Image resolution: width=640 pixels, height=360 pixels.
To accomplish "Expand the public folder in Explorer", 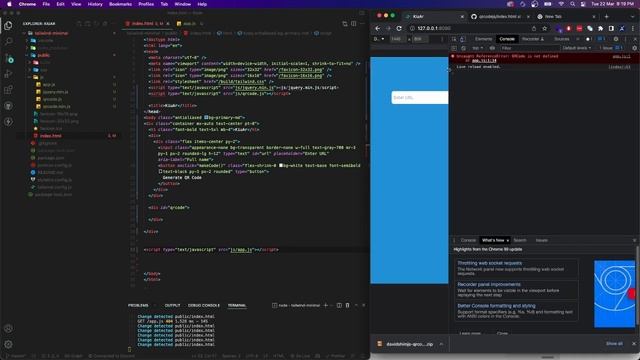I will point(44,55).
